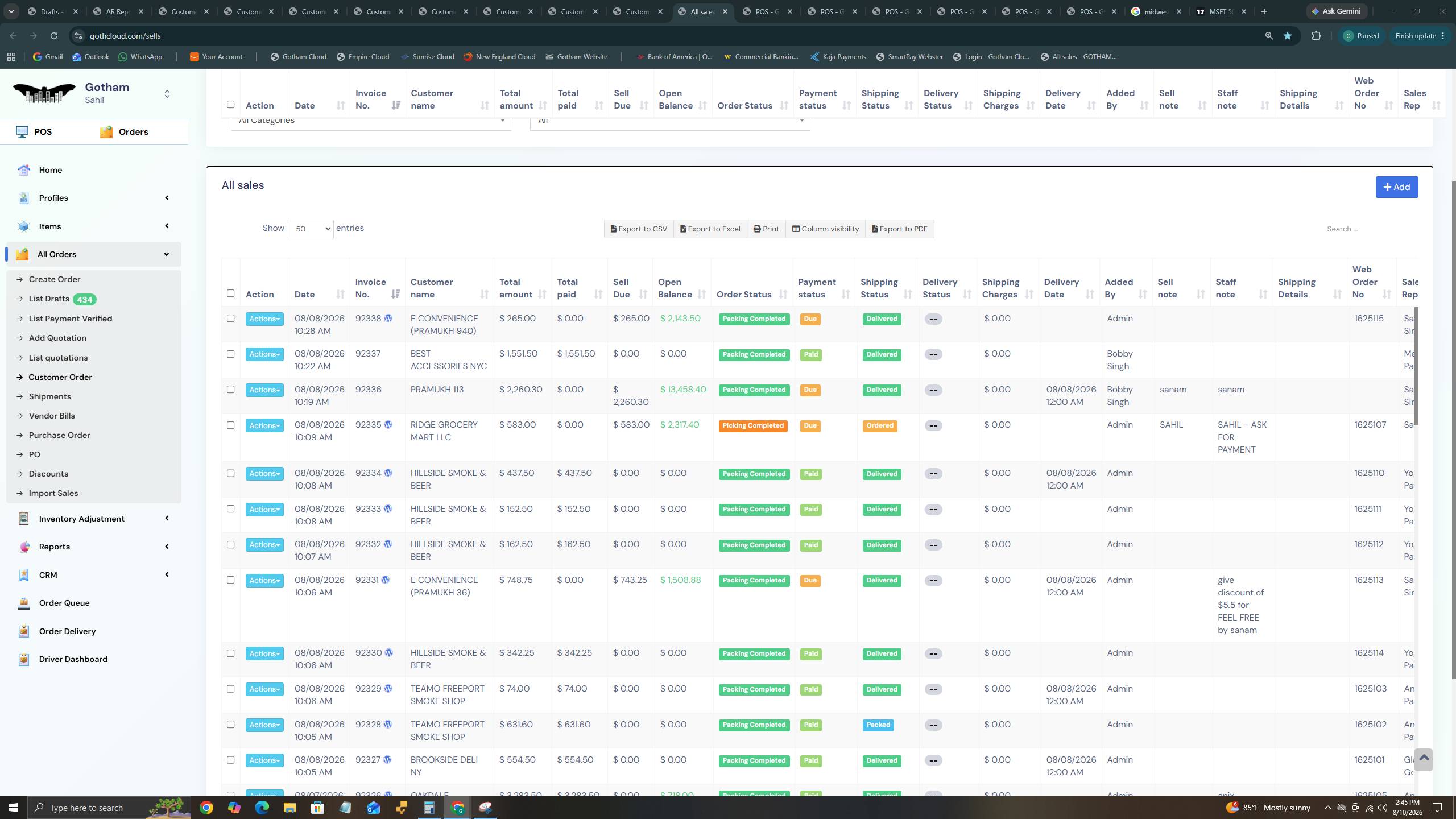
Task: Tick the checkbox for invoice 92337
Action: point(230,354)
